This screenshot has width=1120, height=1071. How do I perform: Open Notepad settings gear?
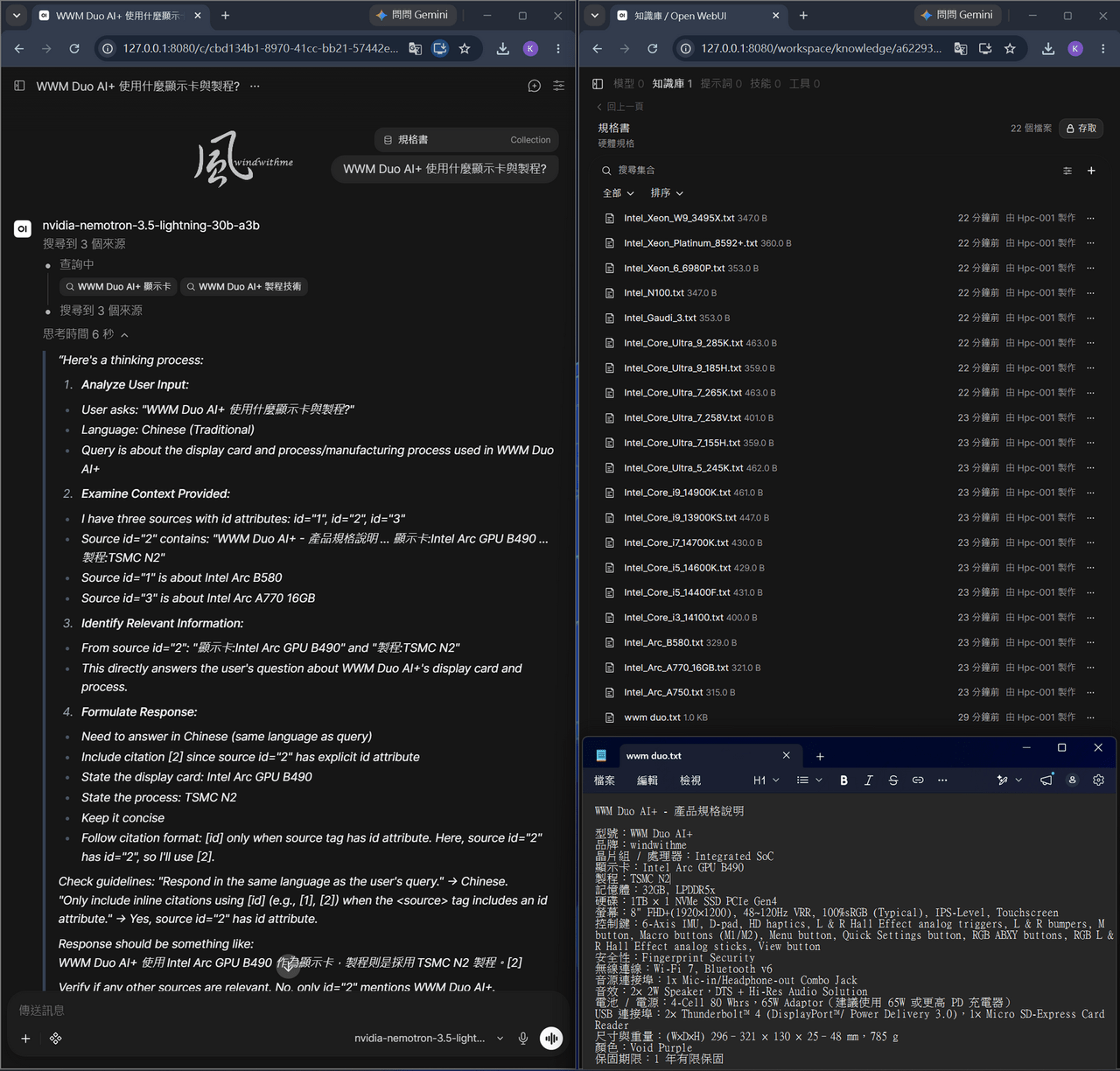click(1098, 780)
